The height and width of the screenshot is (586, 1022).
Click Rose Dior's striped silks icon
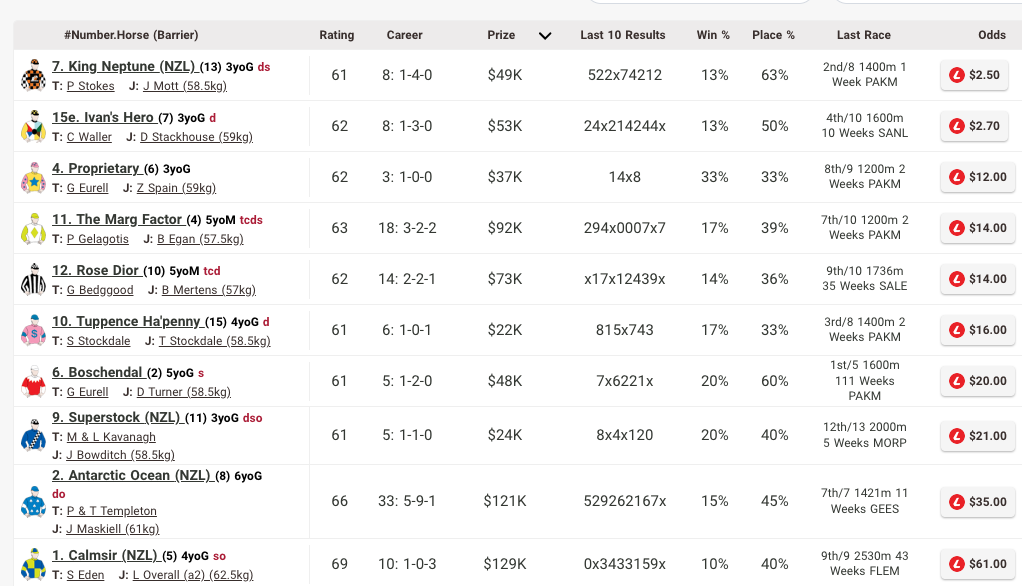click(33, 280)
